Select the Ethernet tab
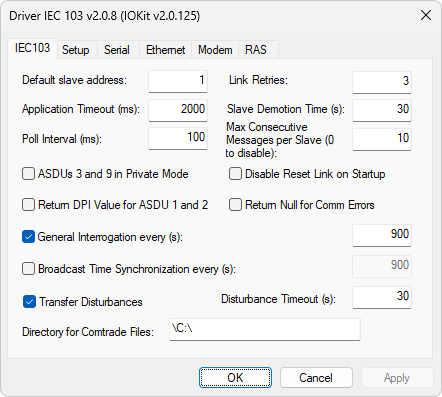Image resolution: width=442 pixels, height=397 pixels. pos(165,50)
